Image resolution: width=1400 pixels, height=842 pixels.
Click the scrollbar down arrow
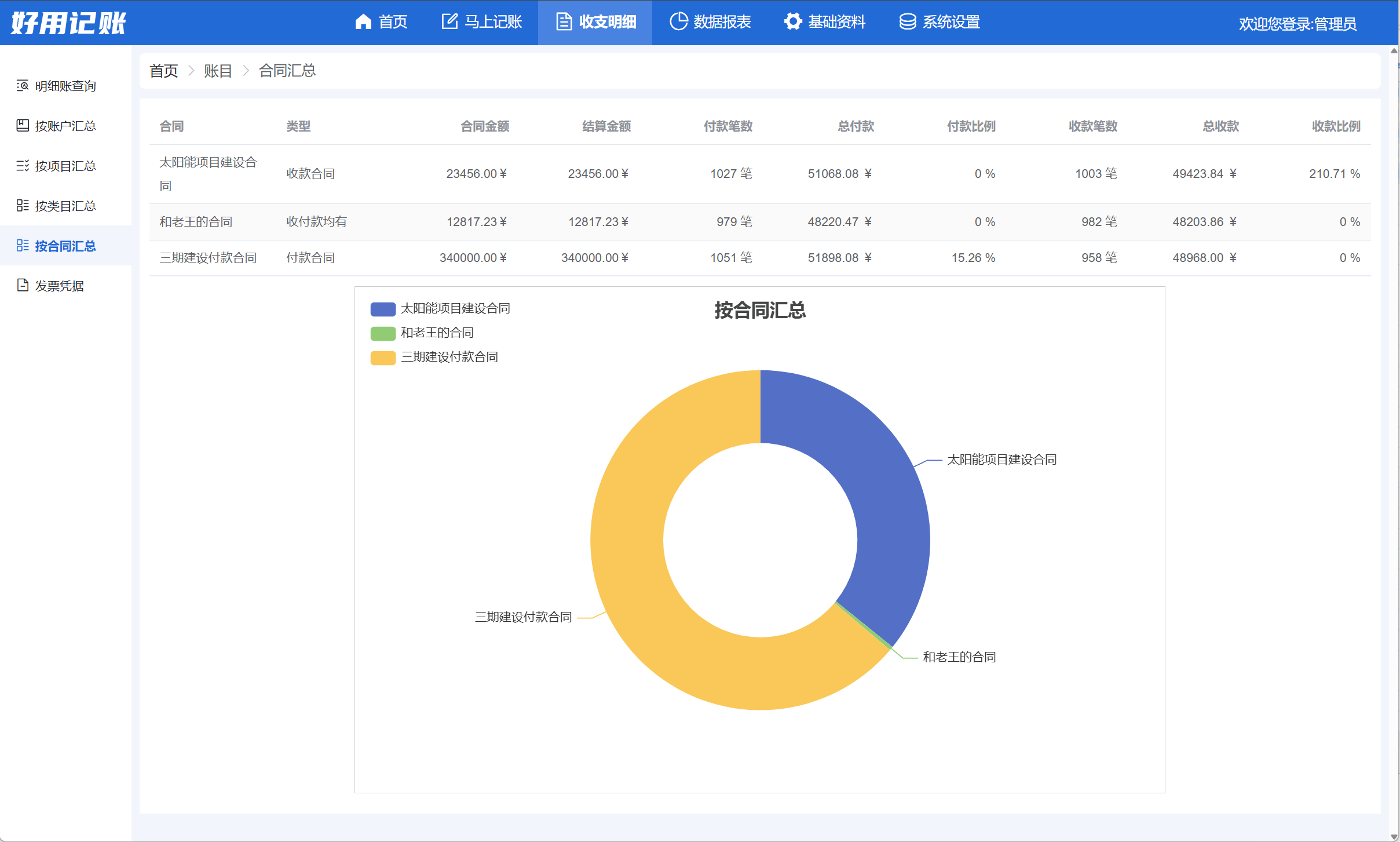pyautogui.click(x=1394, y=837)
